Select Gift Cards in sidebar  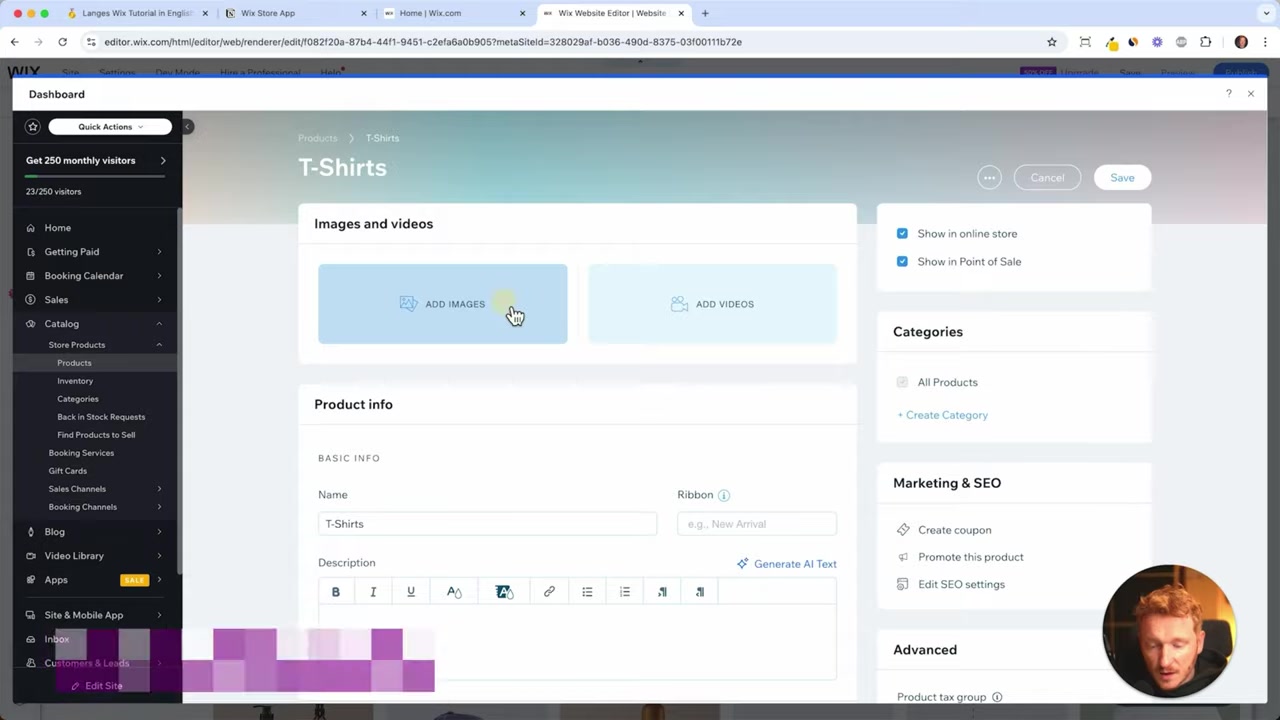click(68, 471)
